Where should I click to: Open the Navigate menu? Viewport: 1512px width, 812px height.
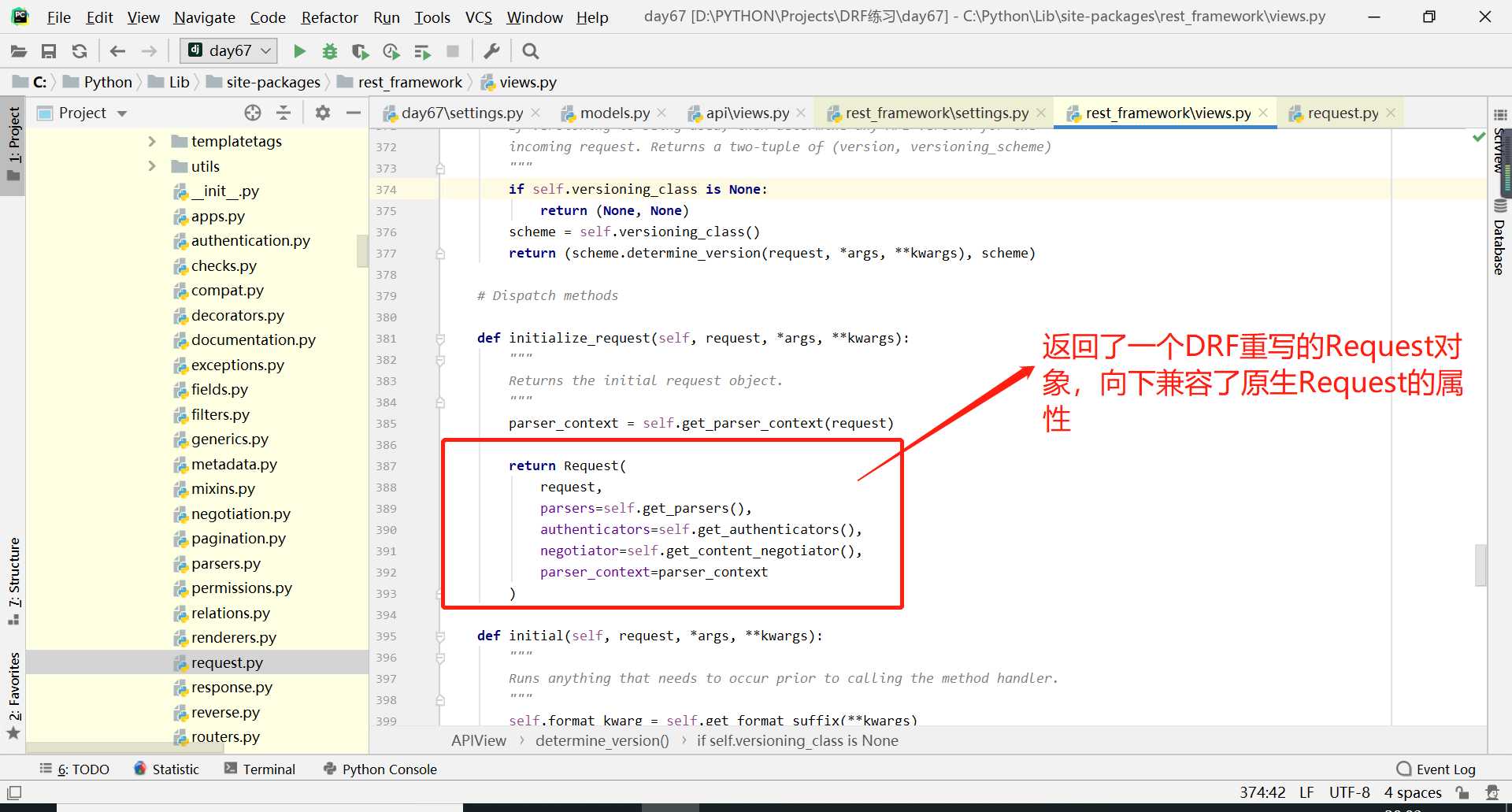[x=204, y=17]
